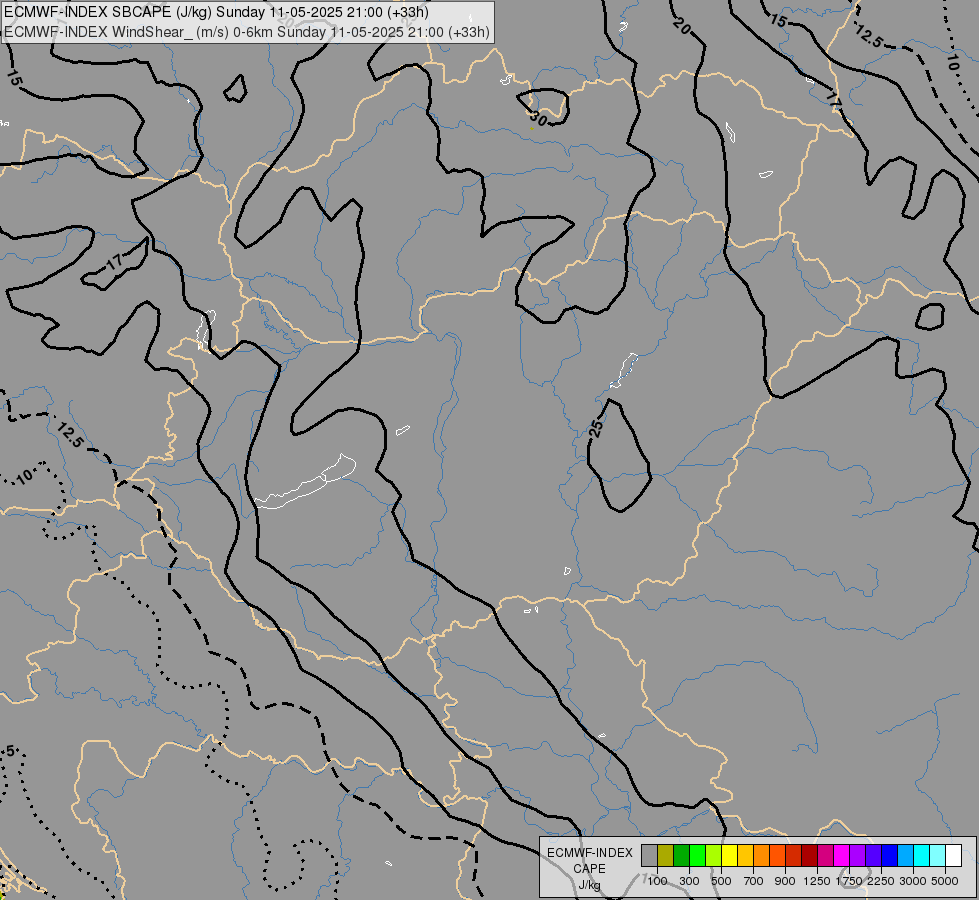This screenshot has height=900, width=979.
Task: Click the CAPE label in legend
Action: (589, 869)
